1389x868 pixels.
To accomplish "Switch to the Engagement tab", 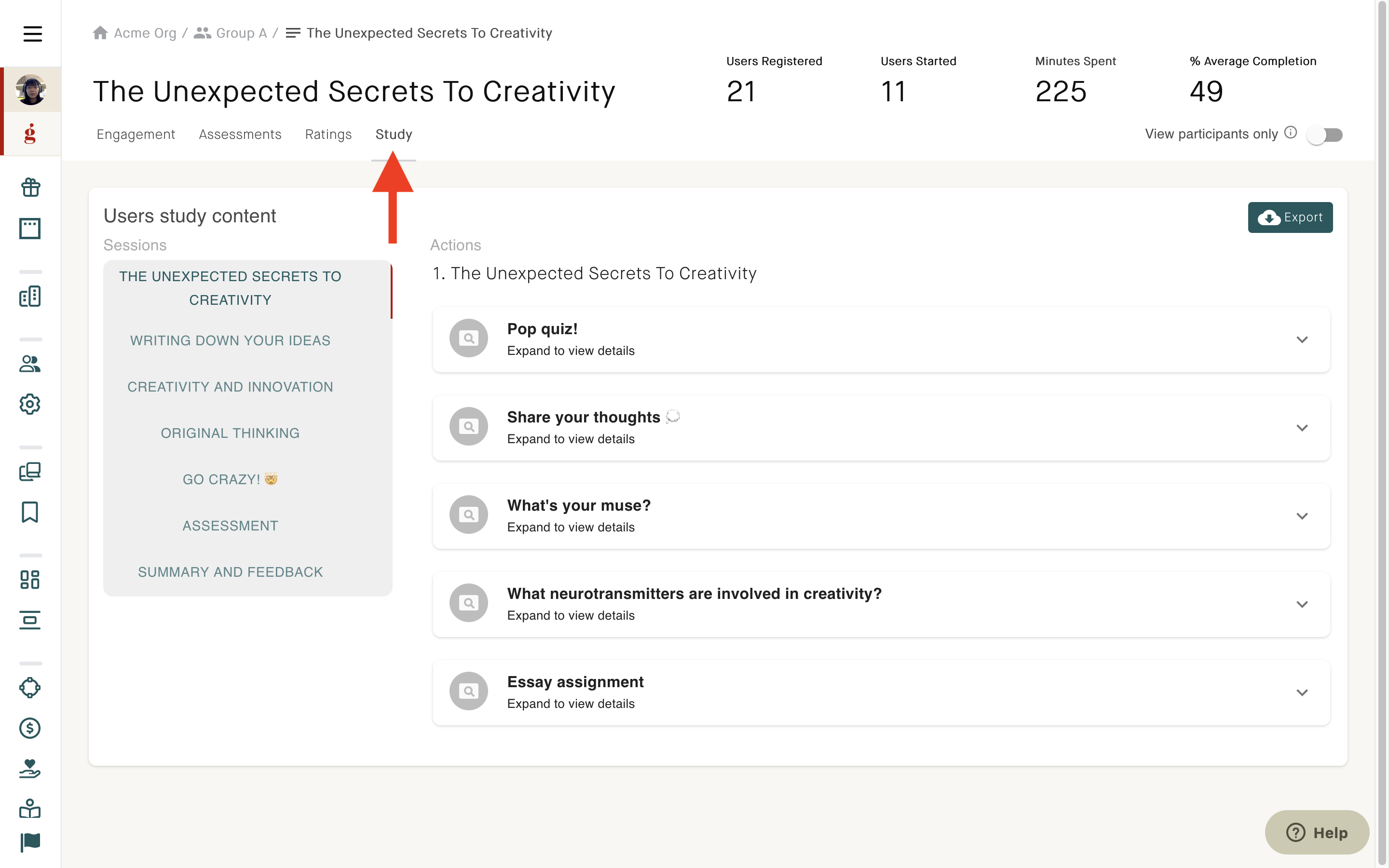I will [x=136, y=135].
